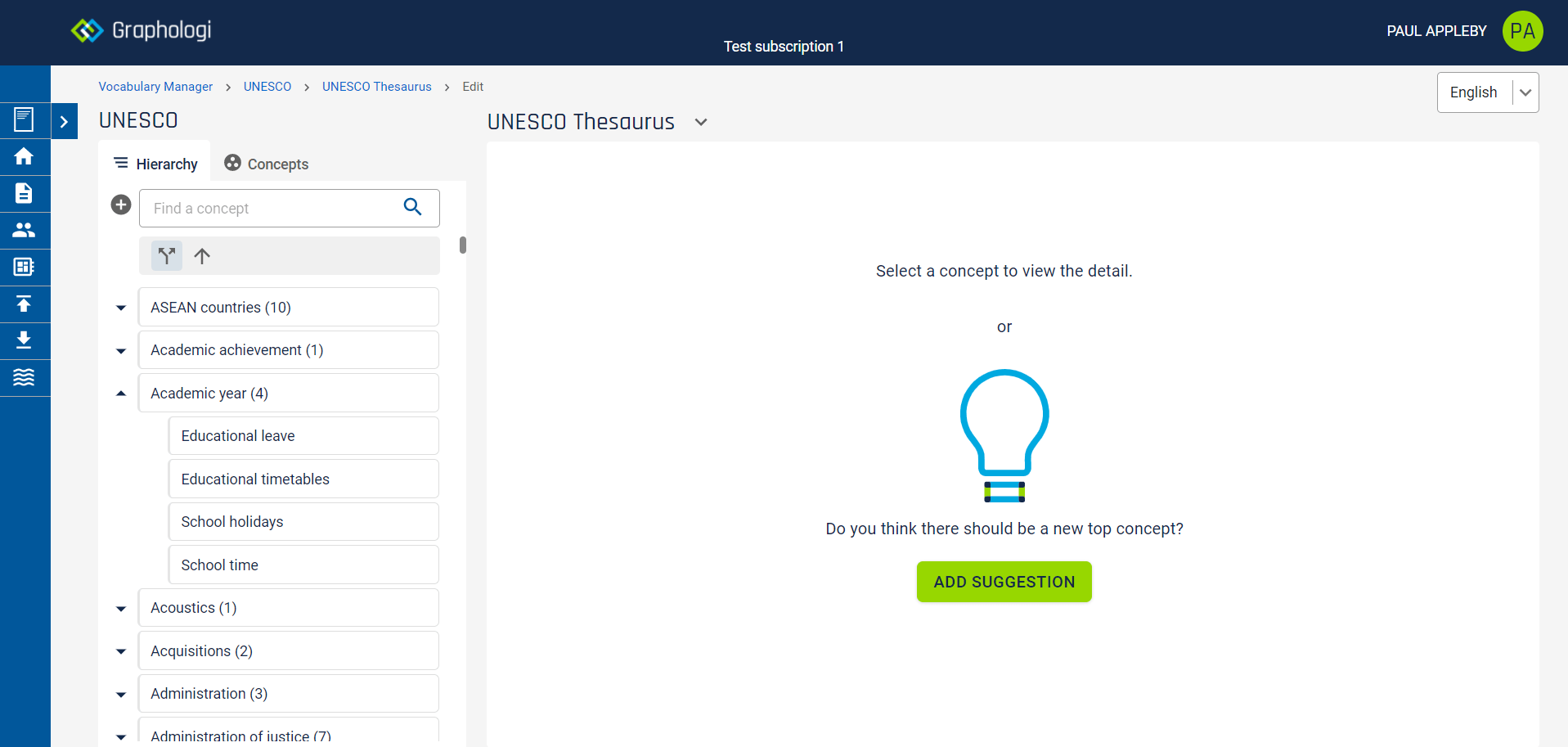Open the document icon in sidebar
1568x747 pixels.
coord(24,193)
